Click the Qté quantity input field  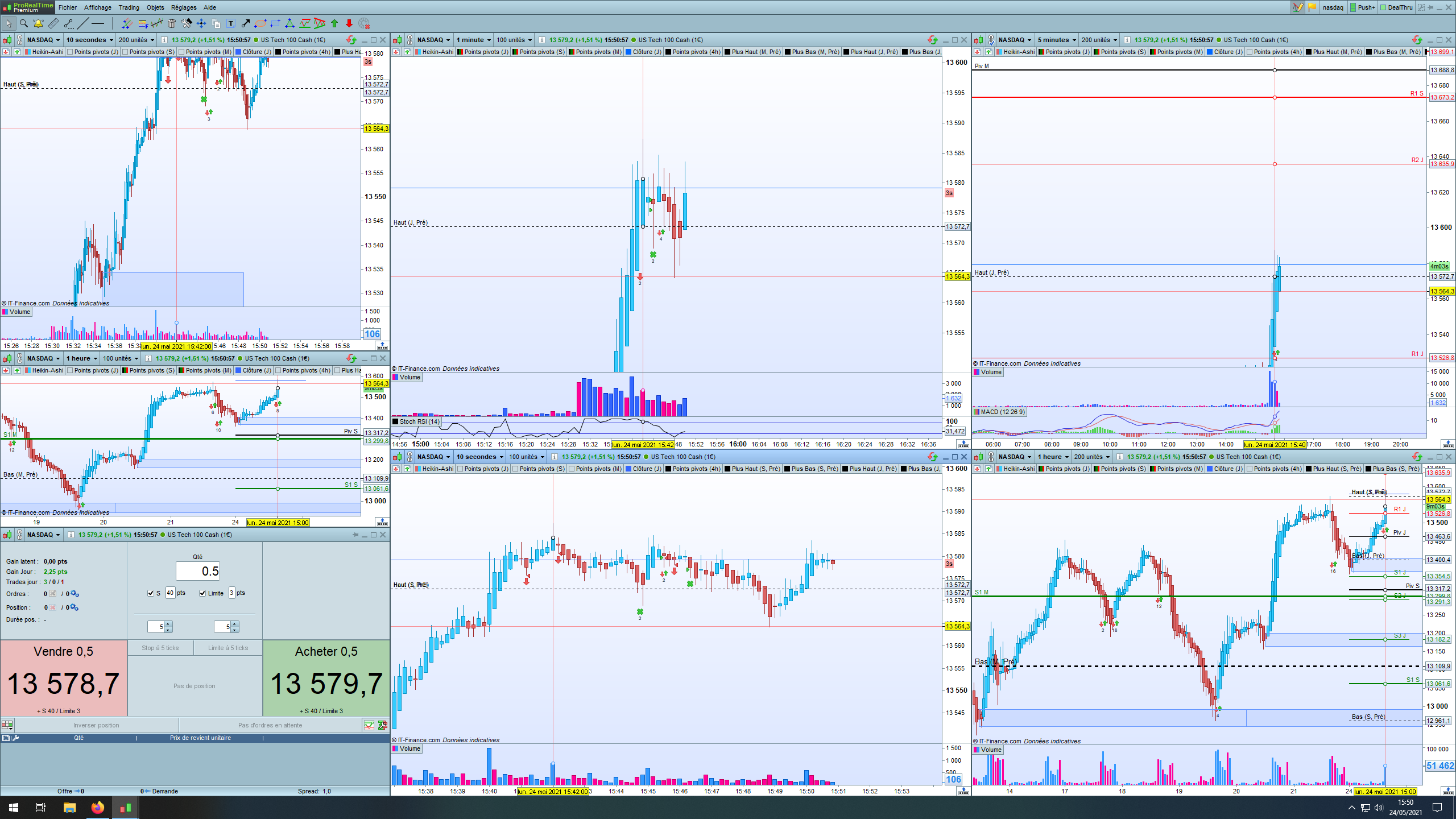coord(197,571)
